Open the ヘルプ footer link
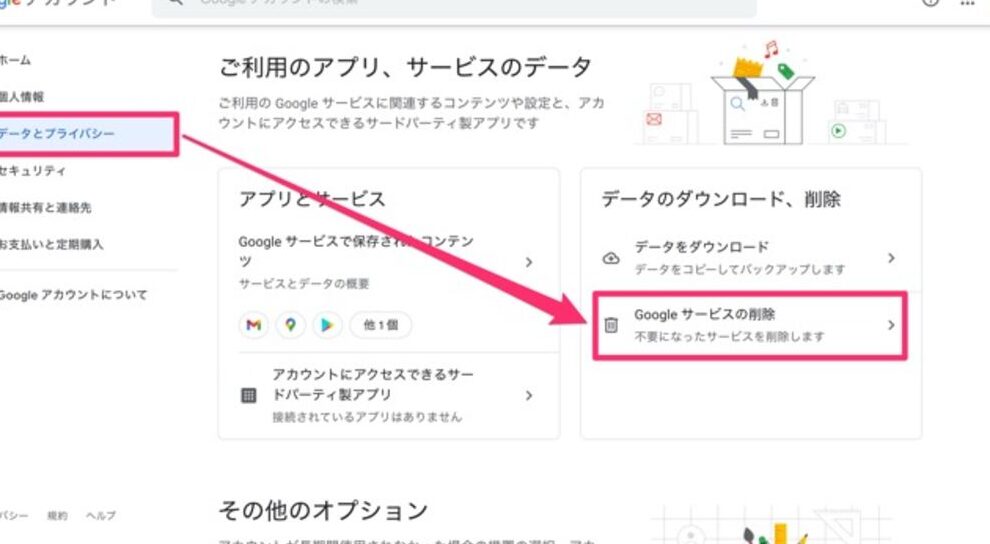 (100, 516)
